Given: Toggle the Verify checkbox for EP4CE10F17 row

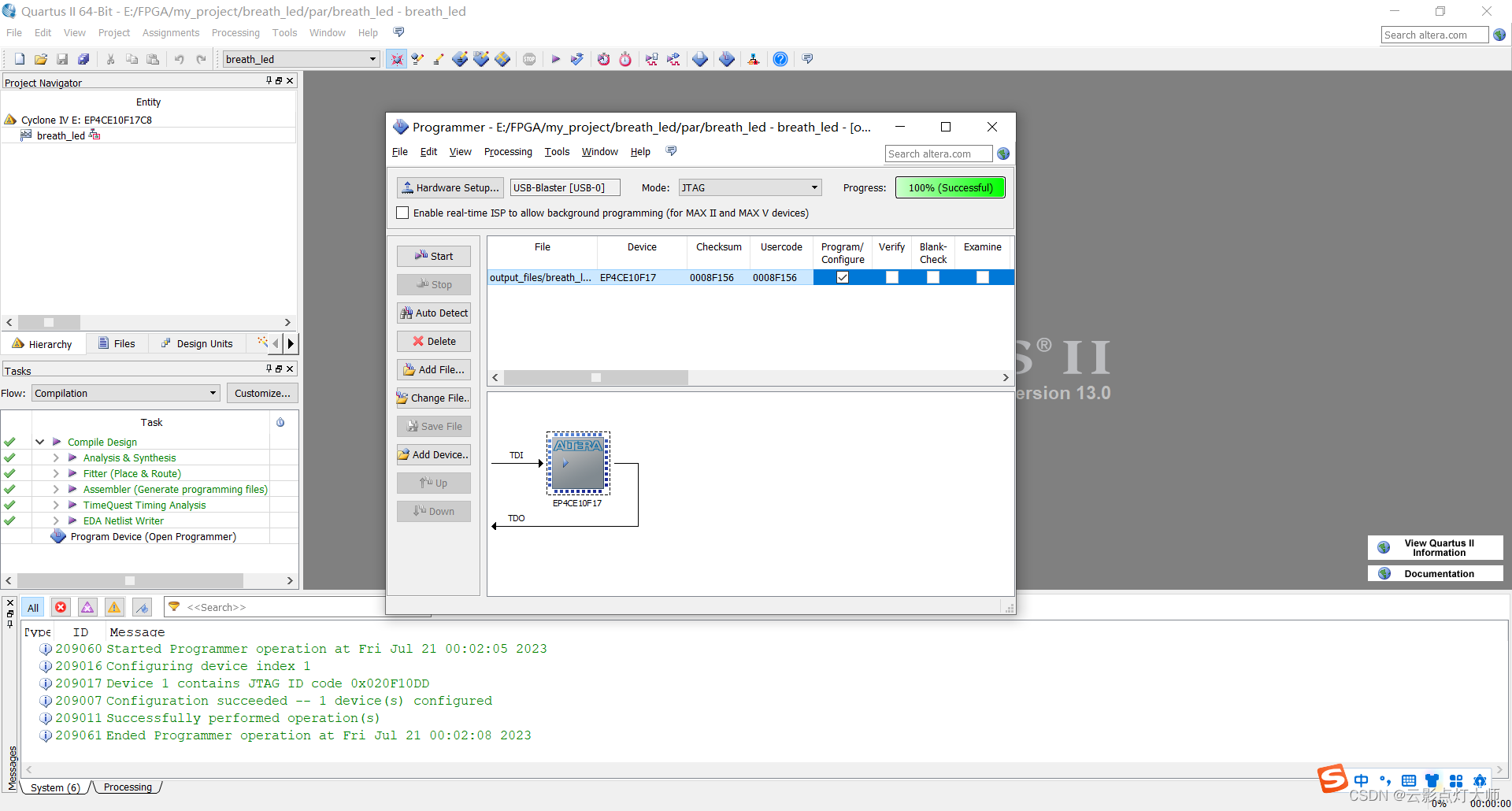Looking at the screenshot, I should coord(892,277).
